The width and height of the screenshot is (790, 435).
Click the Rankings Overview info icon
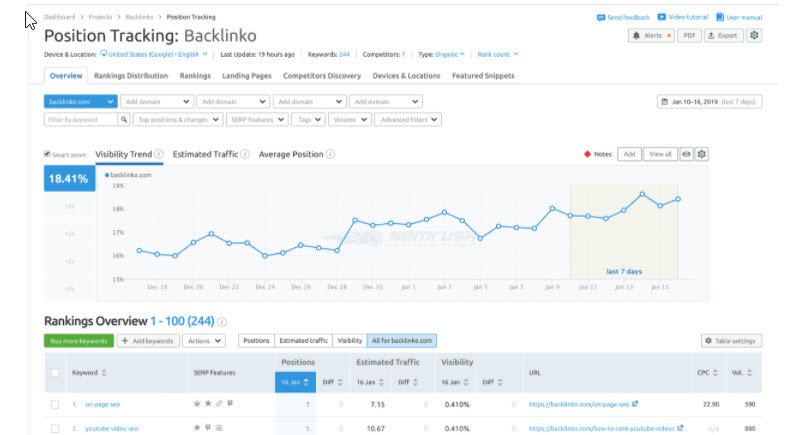coord(222,322)
